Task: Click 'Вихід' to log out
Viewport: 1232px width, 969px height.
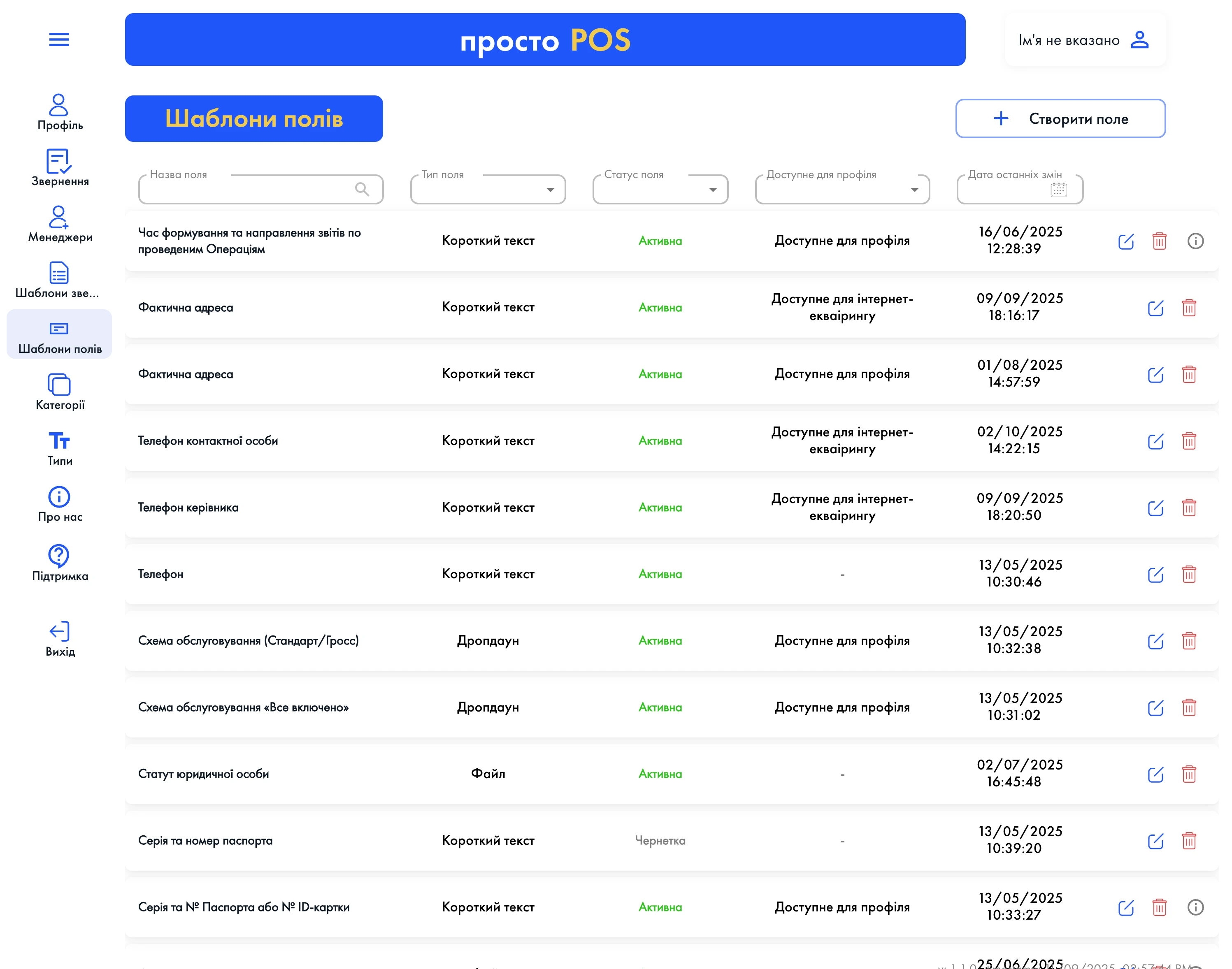Action: coord(60,638)
